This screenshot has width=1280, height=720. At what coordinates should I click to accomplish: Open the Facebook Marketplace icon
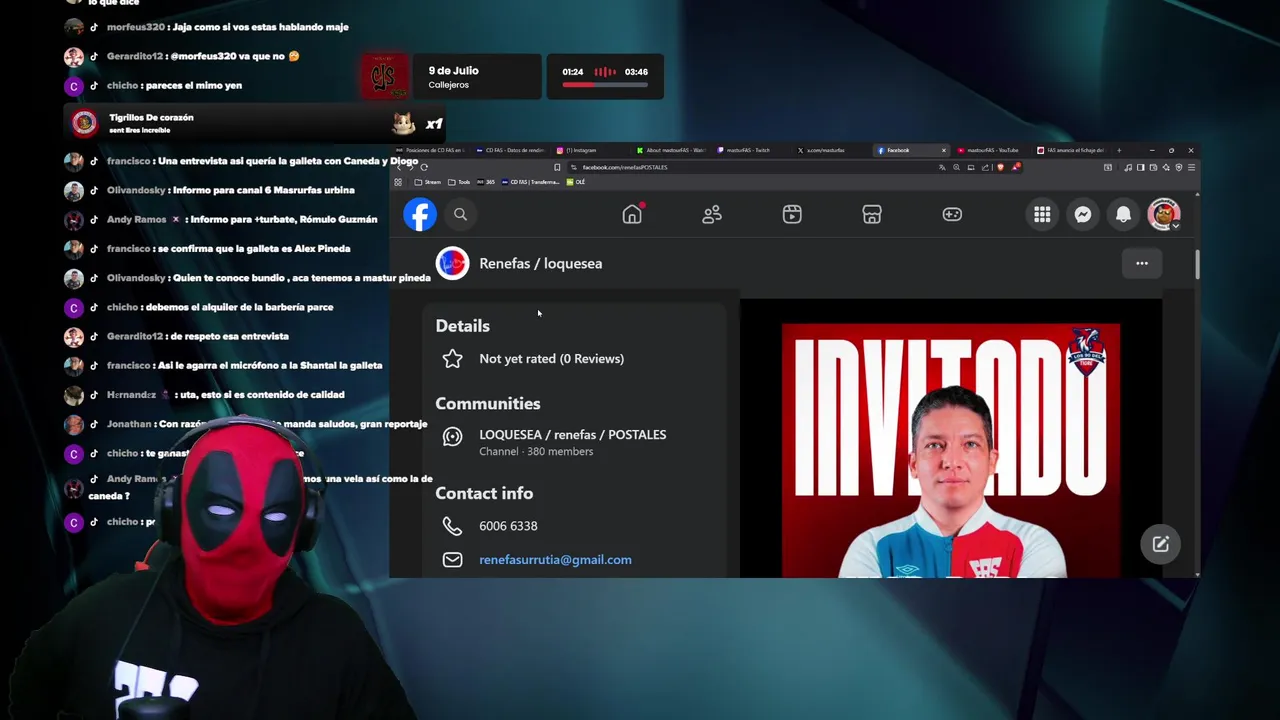pyautogui.click(x=872, y=214)
